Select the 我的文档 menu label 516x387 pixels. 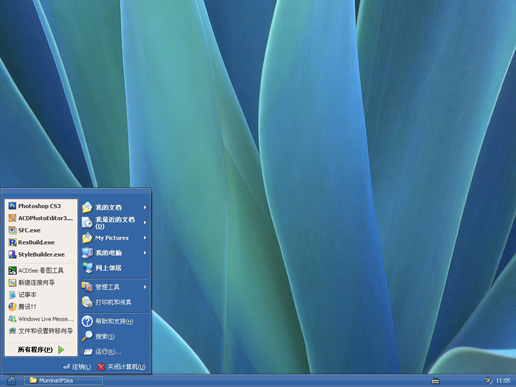[109, 207]
